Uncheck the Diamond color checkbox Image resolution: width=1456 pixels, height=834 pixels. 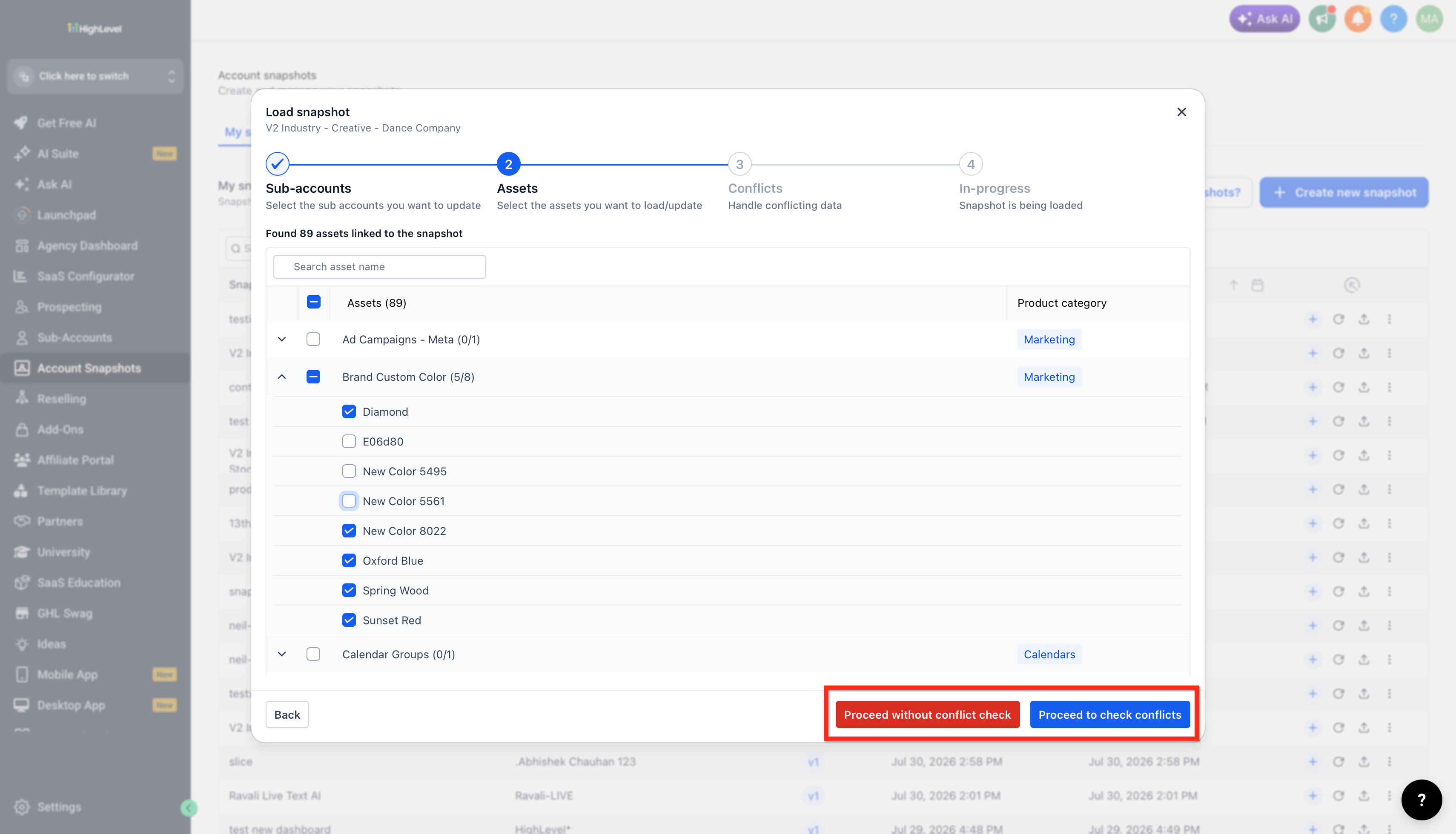(349, 411)
